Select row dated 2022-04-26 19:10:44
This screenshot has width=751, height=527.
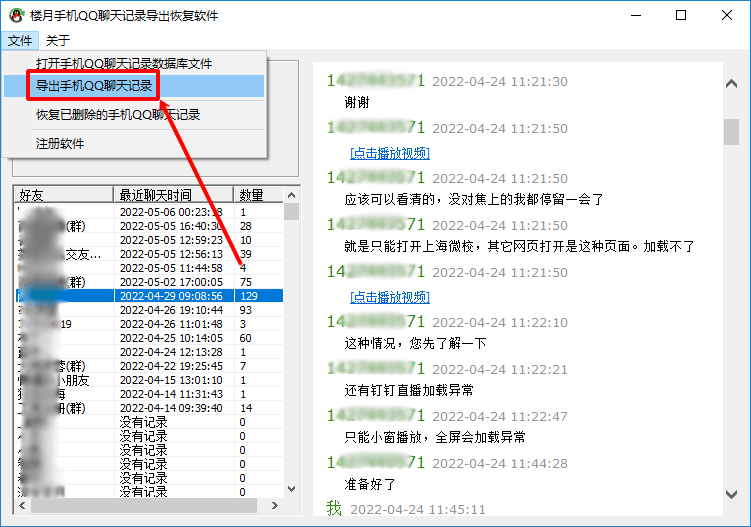[x=149, y=310]
